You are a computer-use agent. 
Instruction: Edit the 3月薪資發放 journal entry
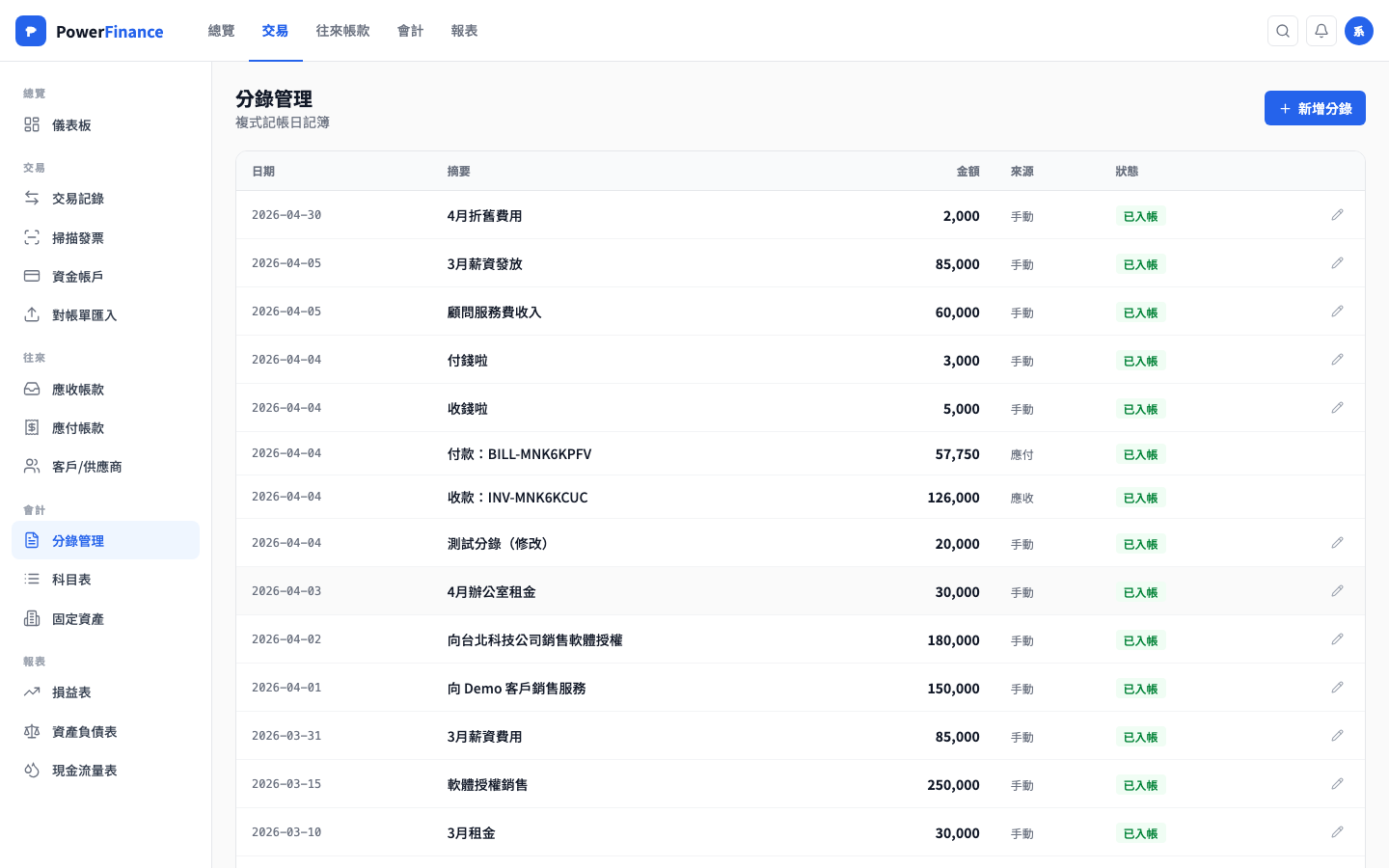coord(1338,262)
